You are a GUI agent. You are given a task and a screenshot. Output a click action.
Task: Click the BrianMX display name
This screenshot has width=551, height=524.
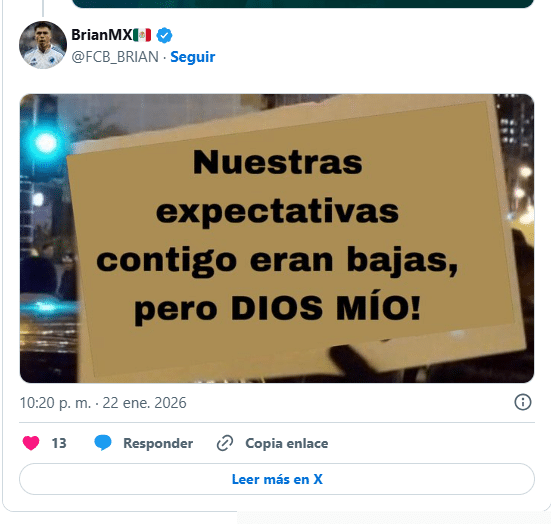102,35
